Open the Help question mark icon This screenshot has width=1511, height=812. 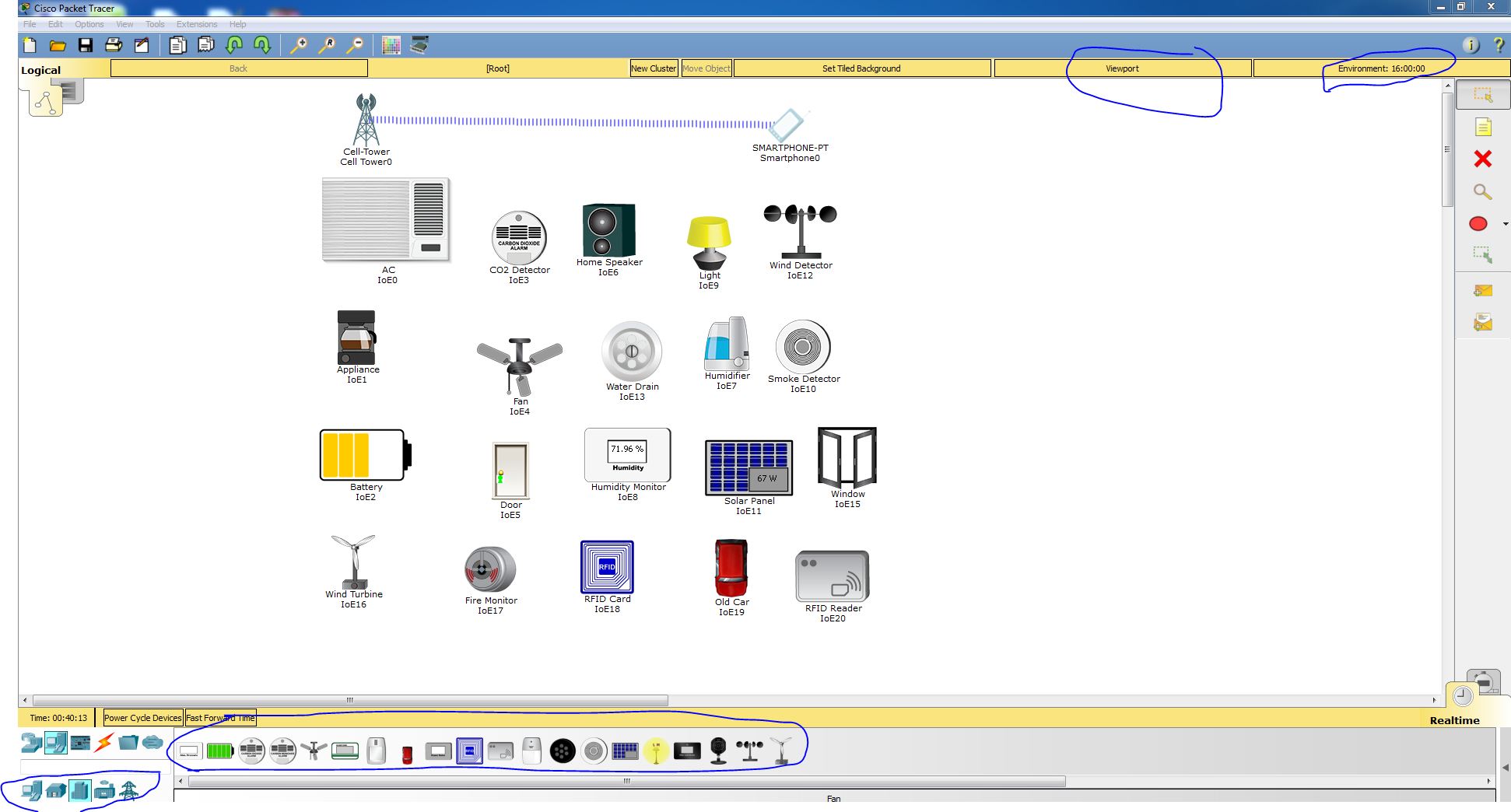coord(1499,45)
